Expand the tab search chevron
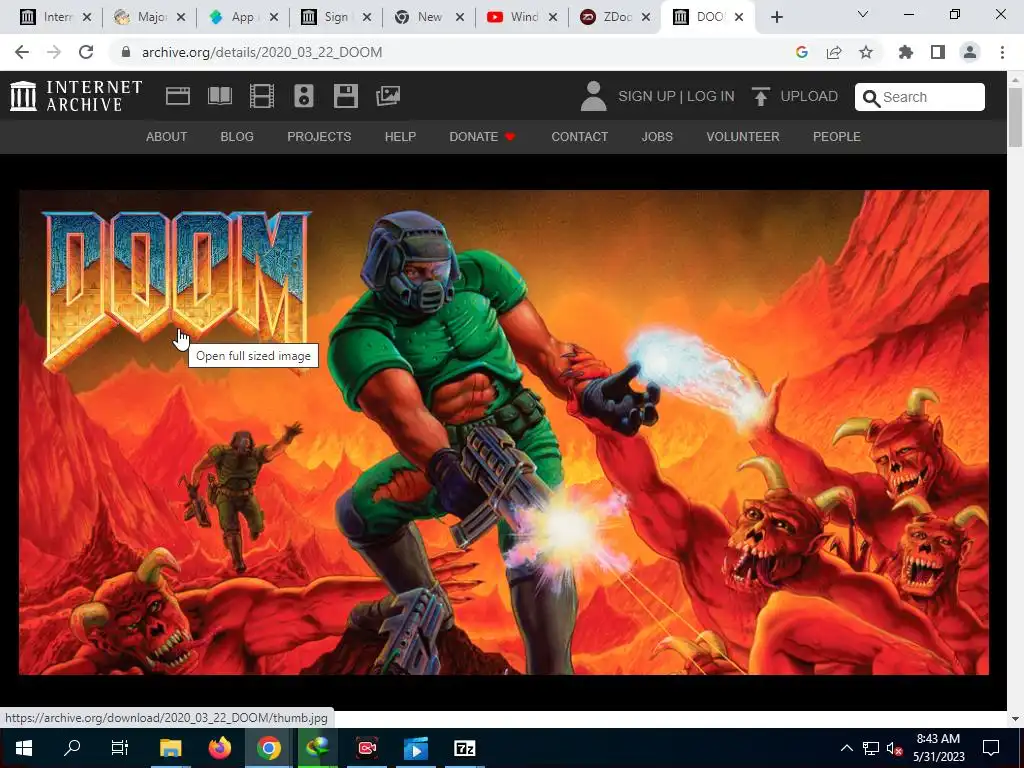 863,14
